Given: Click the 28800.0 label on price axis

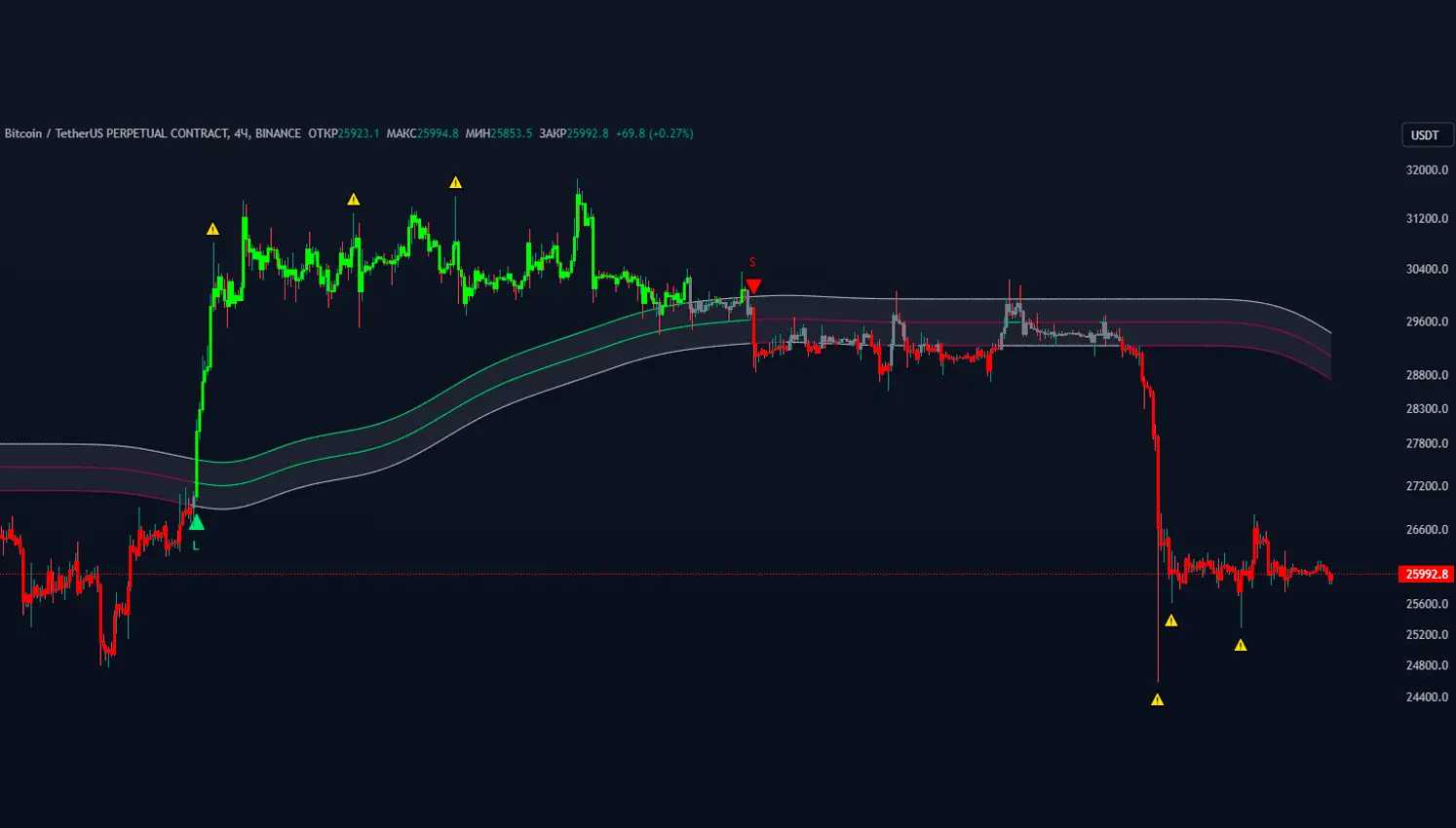Looking at the screenshot, I should tap(1426, 375).
